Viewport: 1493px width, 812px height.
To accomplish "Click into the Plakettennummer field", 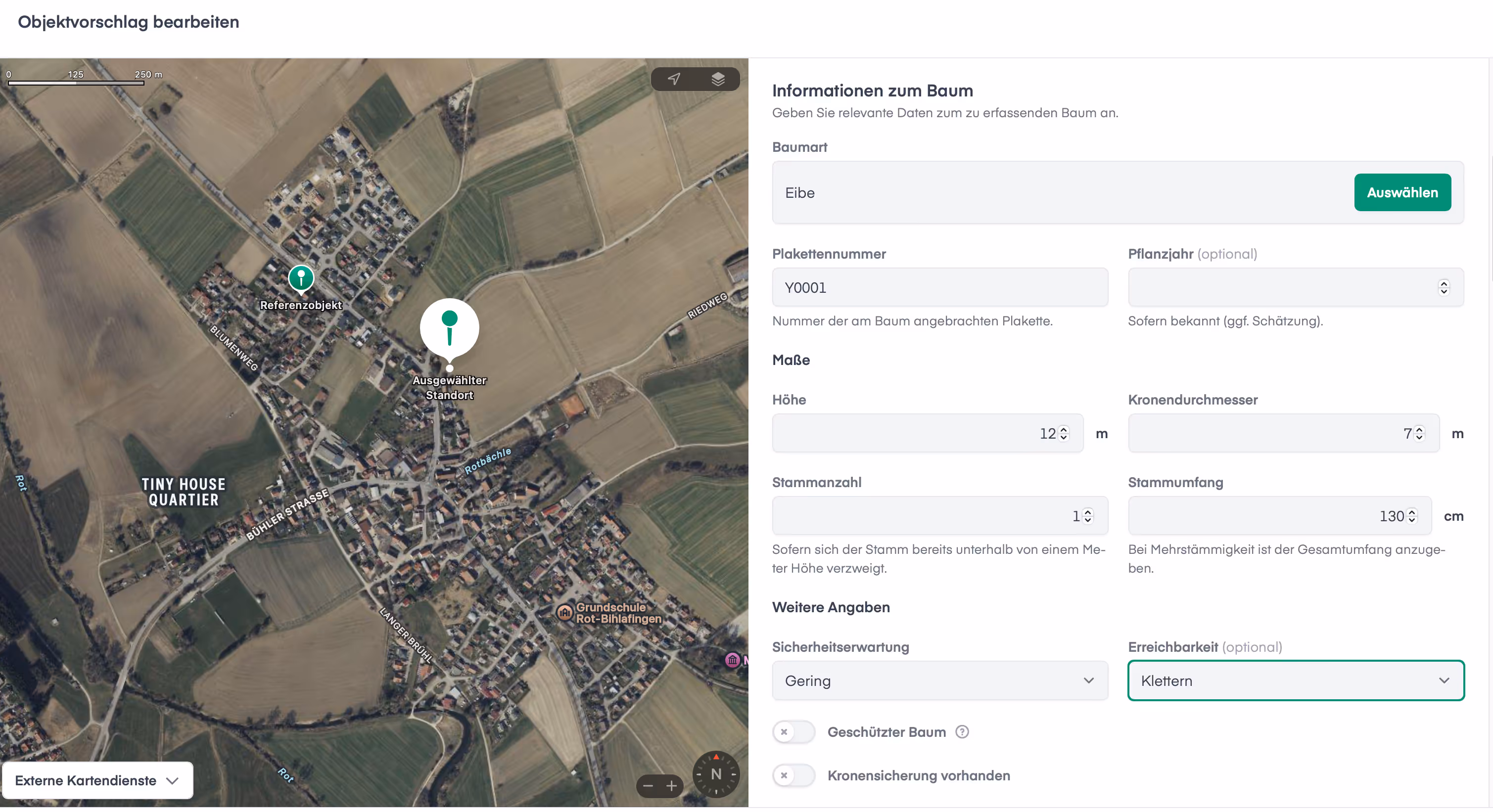I will tap(939, 287).
